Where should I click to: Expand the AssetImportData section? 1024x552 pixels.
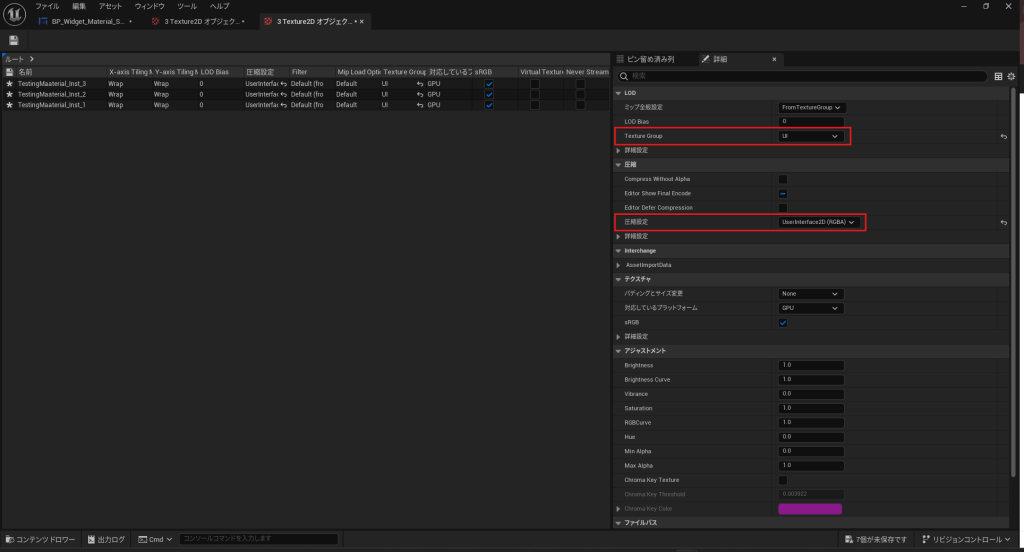tap(618, 264)
